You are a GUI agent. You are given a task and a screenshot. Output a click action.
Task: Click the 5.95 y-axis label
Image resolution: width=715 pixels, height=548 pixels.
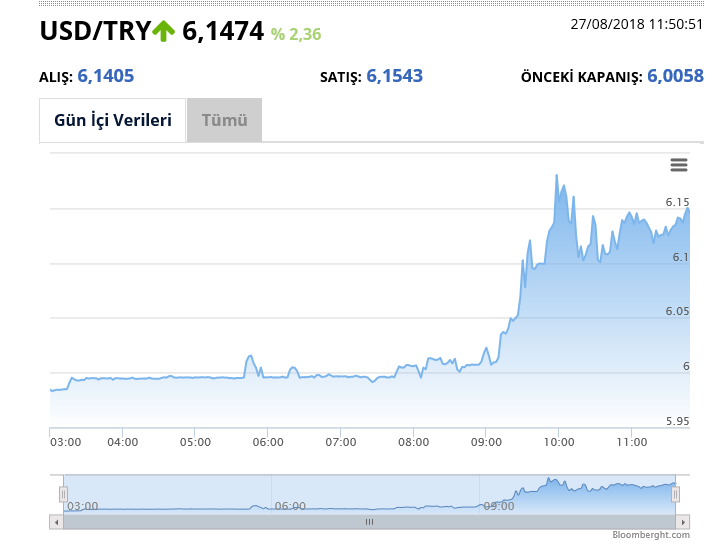tap(677, 421)
